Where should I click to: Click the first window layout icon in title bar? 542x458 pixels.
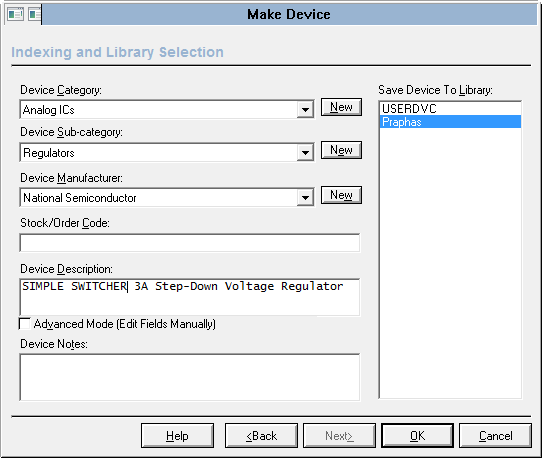point(16,15)
